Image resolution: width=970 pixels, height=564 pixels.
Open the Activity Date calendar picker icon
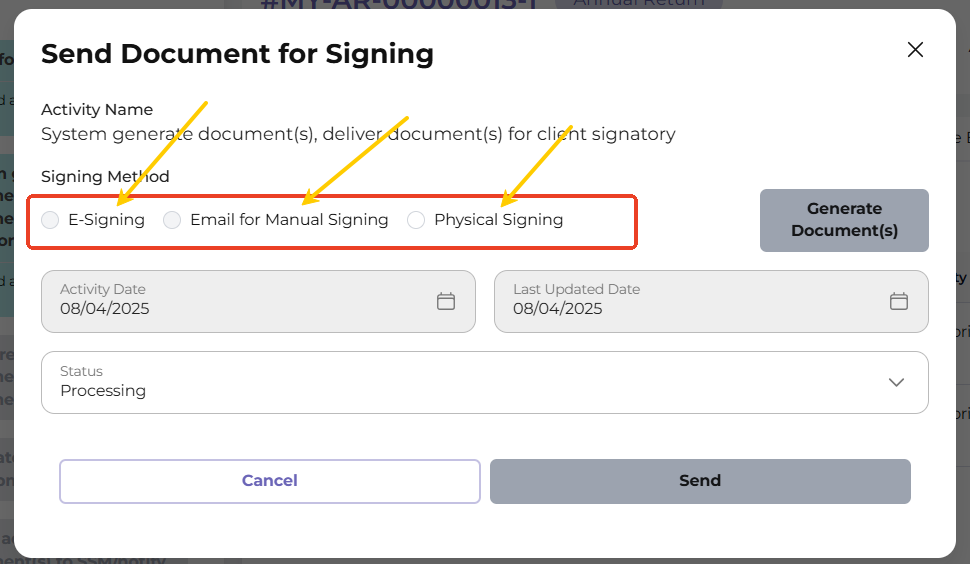pyautogui.click(x=446, y=300)
